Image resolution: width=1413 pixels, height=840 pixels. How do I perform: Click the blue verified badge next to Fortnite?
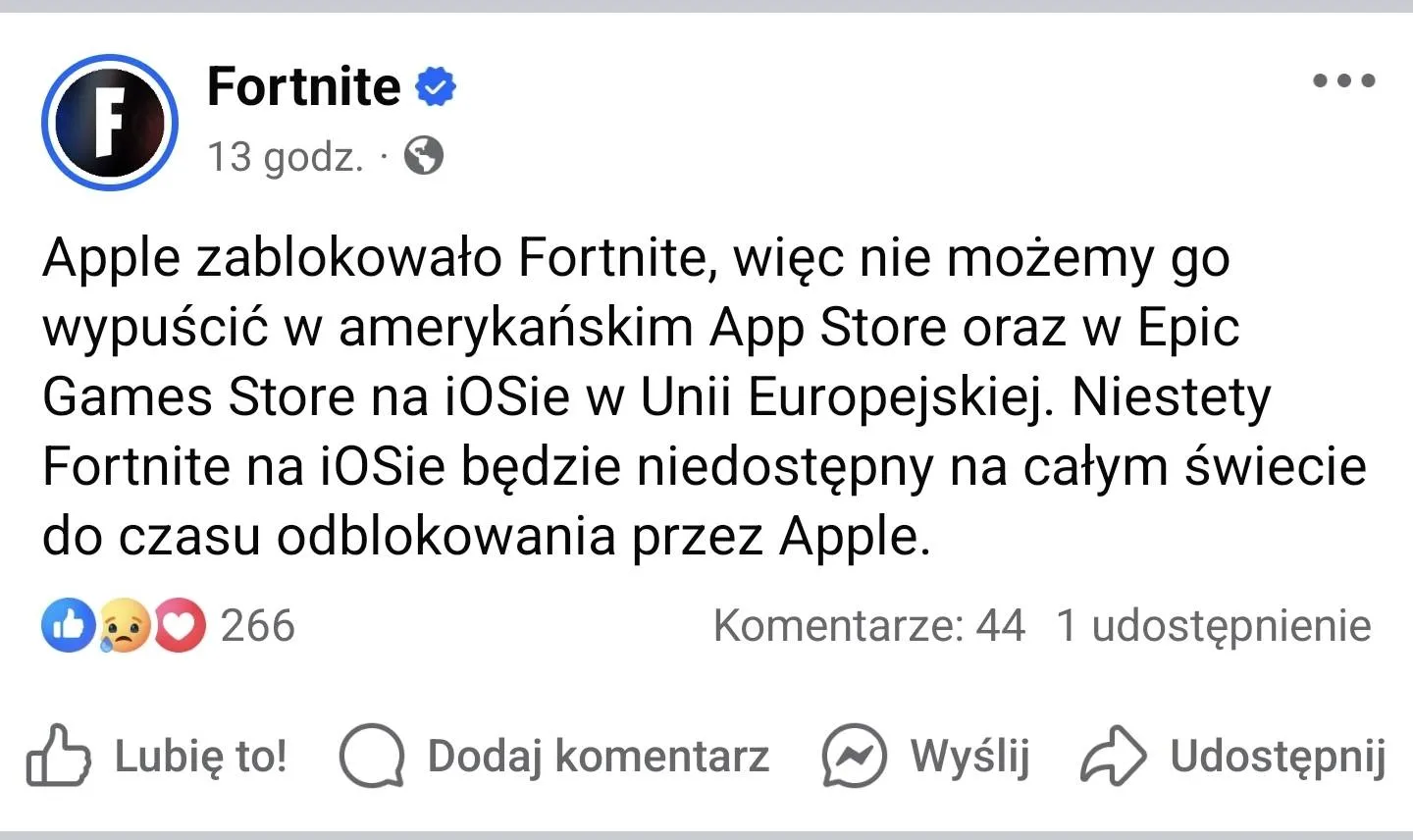(x=436, y=87)
